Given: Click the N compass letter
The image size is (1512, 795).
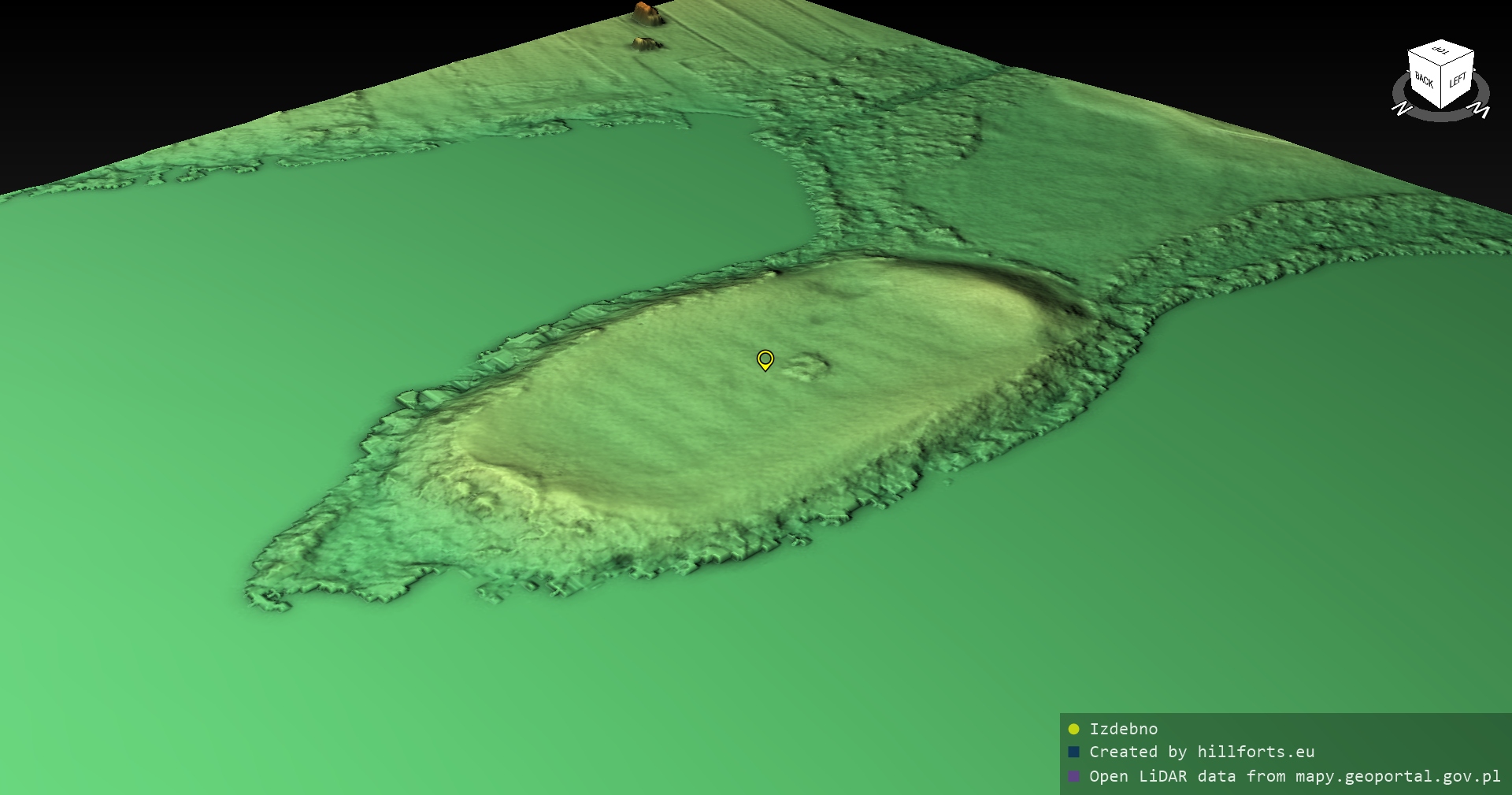Looking at the screenshot, I should [x=1401, y=109].
